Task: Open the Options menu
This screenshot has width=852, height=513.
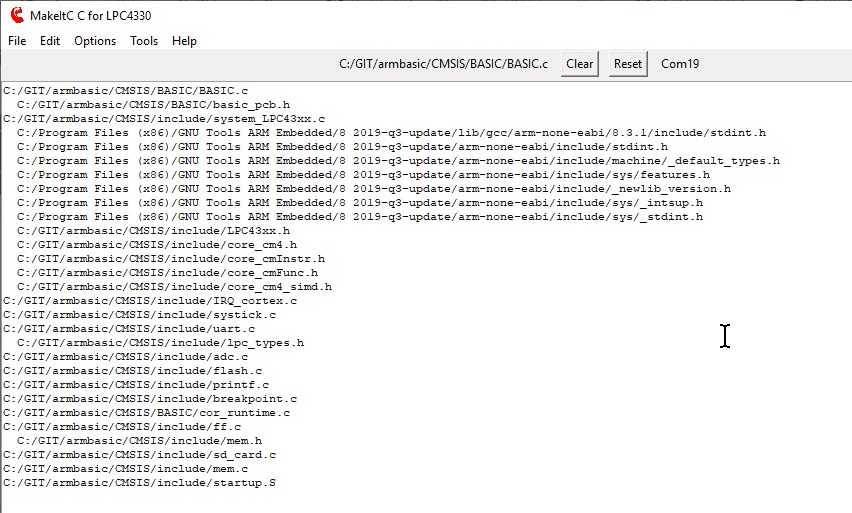Action: pyautogui.click(x=95, y=41)
